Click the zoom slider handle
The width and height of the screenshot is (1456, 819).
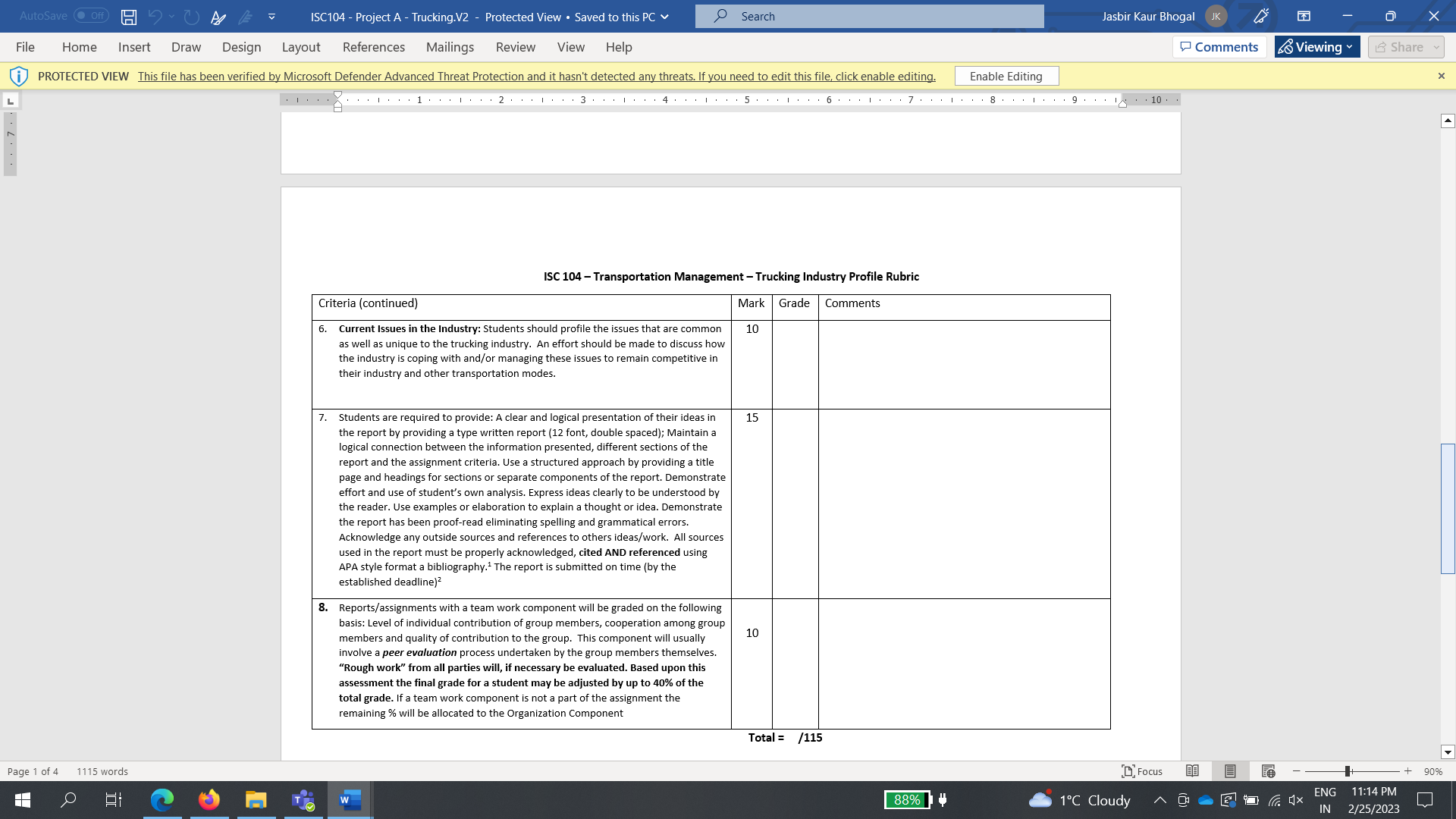coord(1348,771)
